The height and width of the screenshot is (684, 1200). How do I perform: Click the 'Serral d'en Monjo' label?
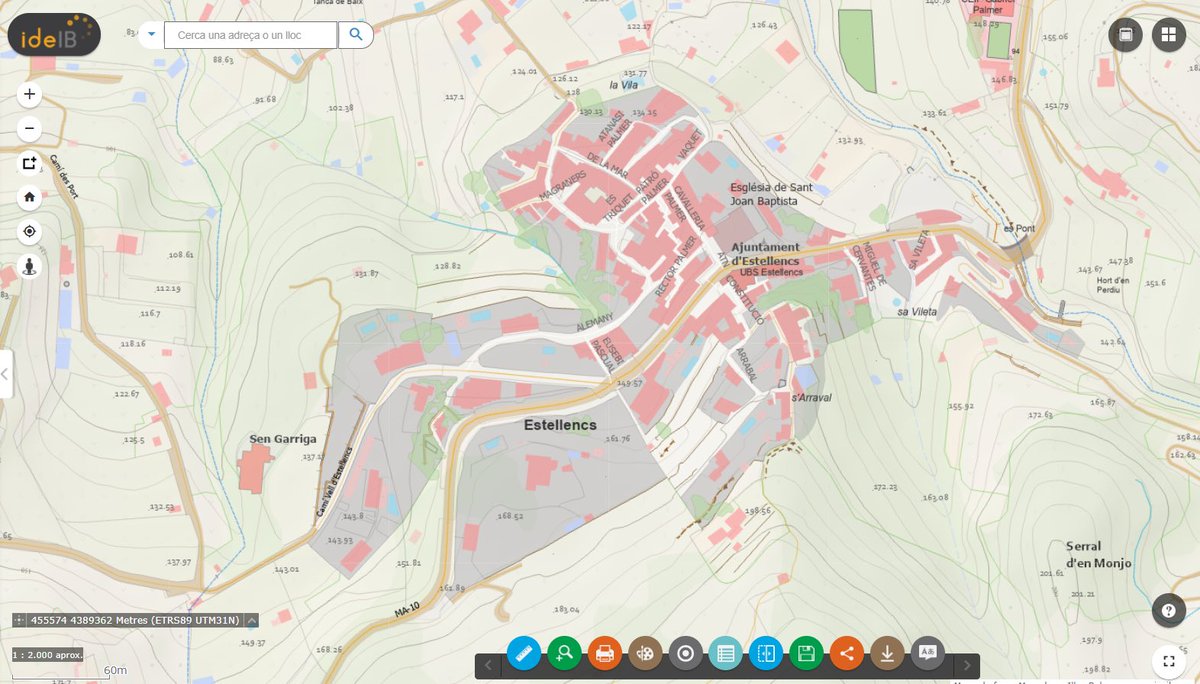pyautogui.click(x=1098, y=555)
